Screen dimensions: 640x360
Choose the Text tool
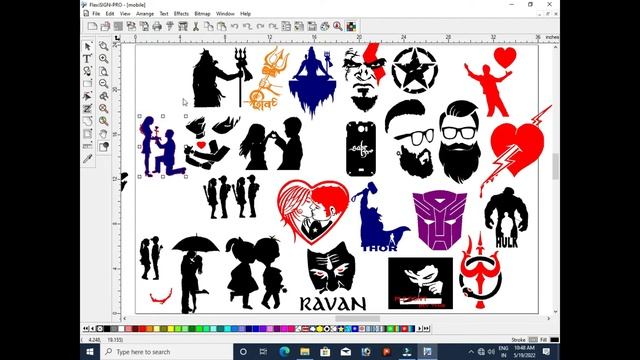(x=87, y=58)
